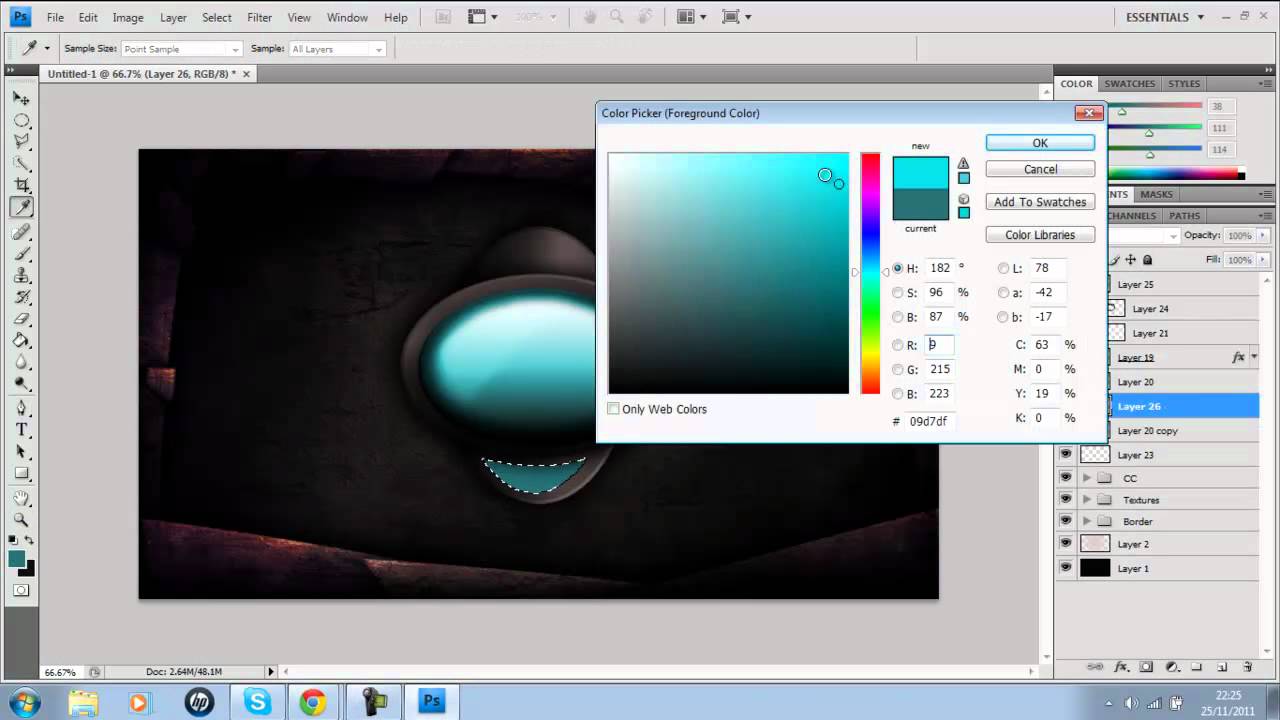
Task: Click the current color swatch in the Color Picker
Action: [920, 204]
